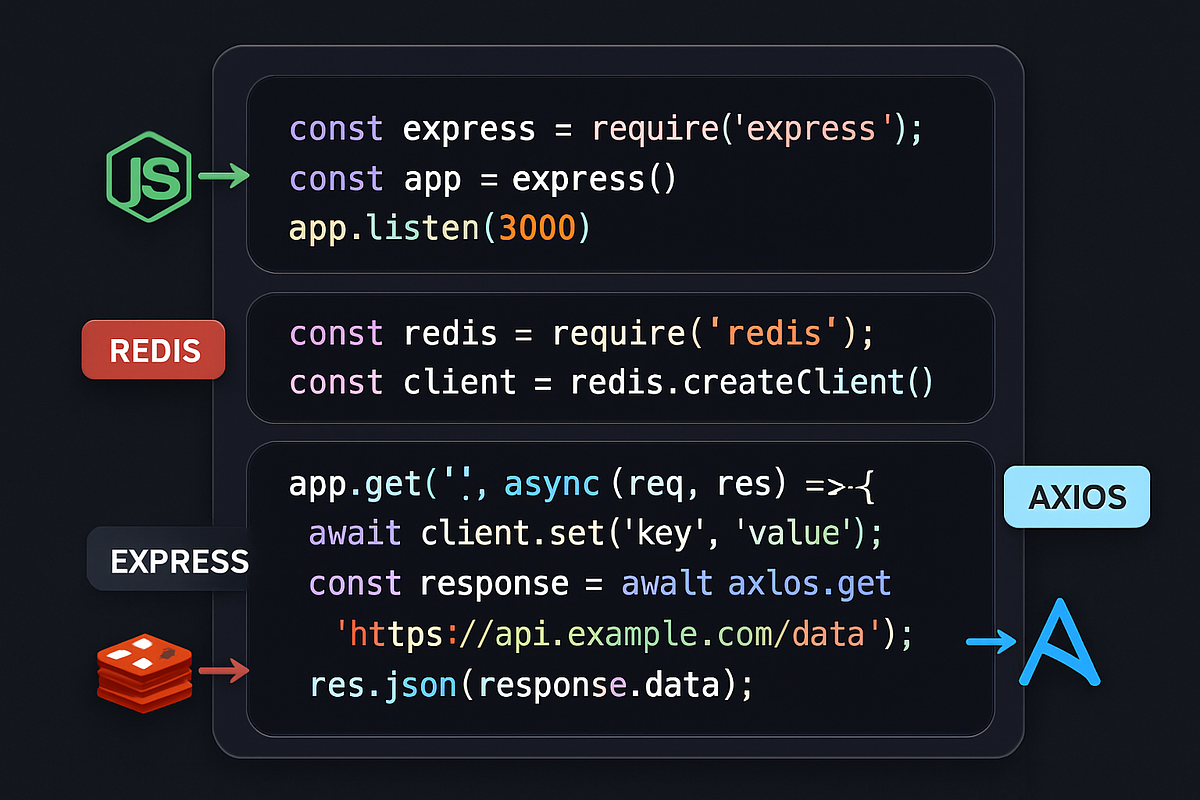1200x800 pixels.
Task: Click the red REDIS badge
Action: 153,350
